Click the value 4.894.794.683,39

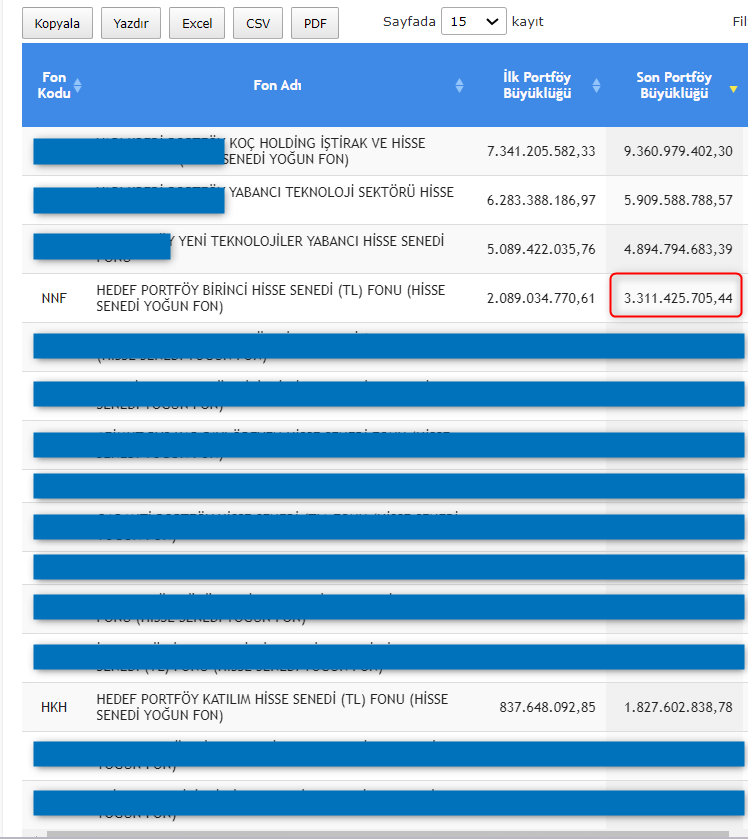click(x=678, y=249)
